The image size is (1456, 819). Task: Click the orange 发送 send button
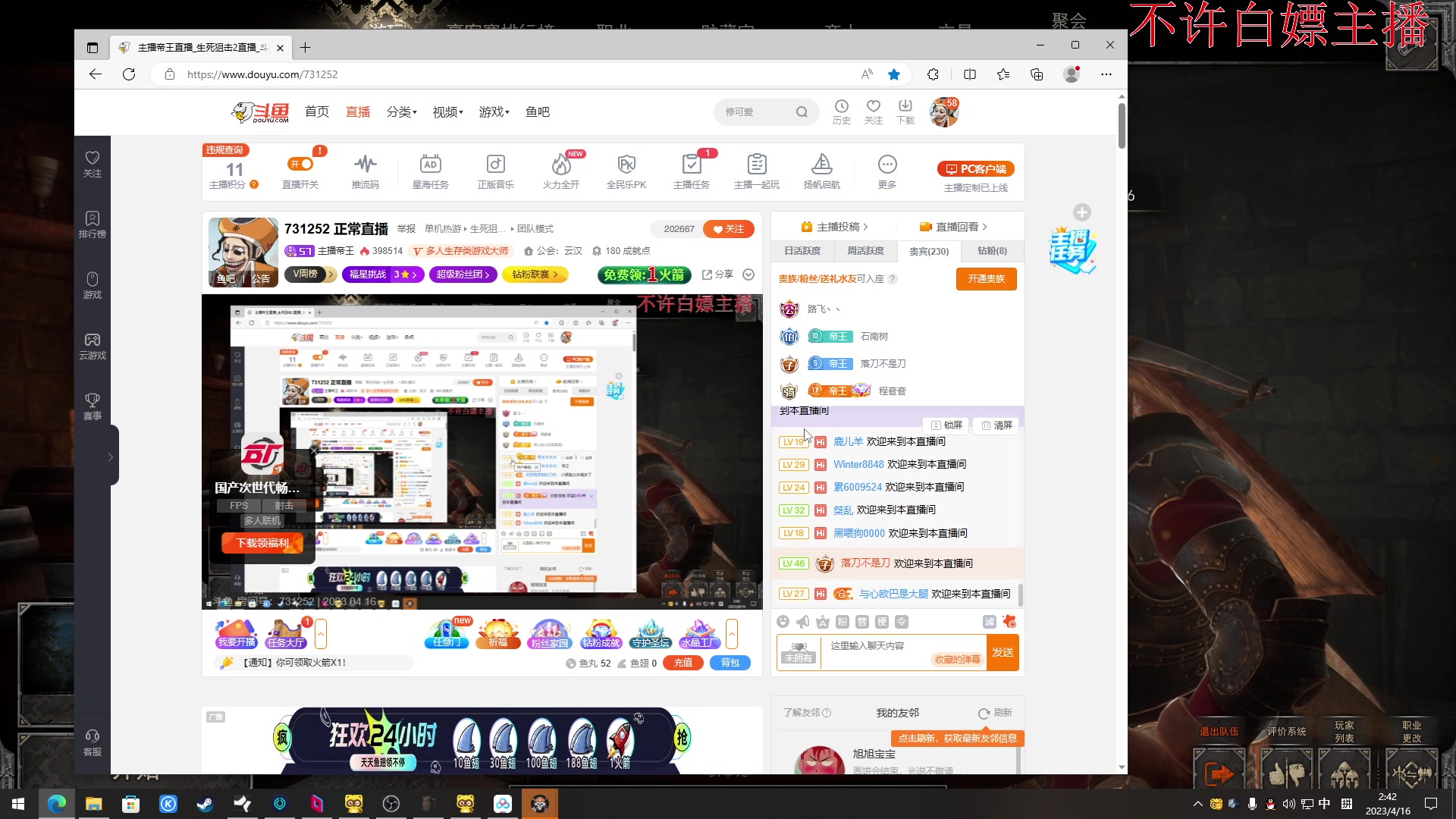tap(1003, 652)
